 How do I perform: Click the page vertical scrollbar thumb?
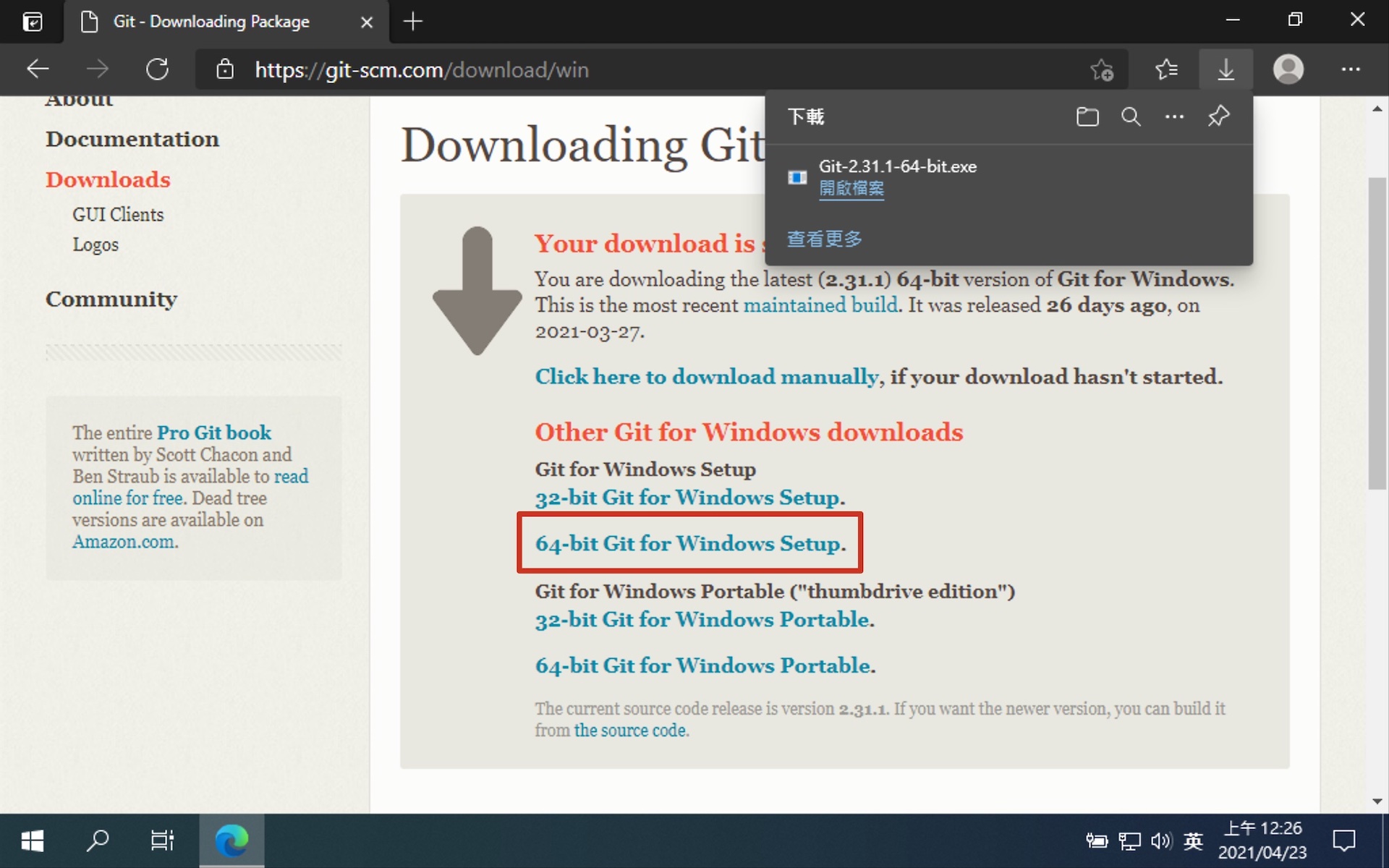point(1377,333)
